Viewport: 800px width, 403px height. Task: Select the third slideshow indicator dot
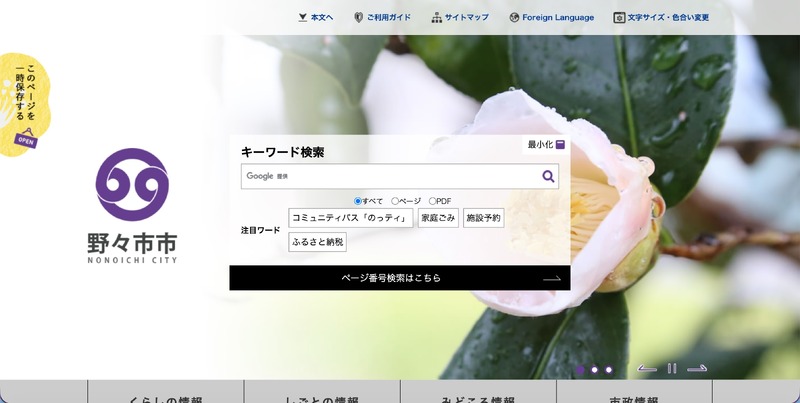[609, 370]
